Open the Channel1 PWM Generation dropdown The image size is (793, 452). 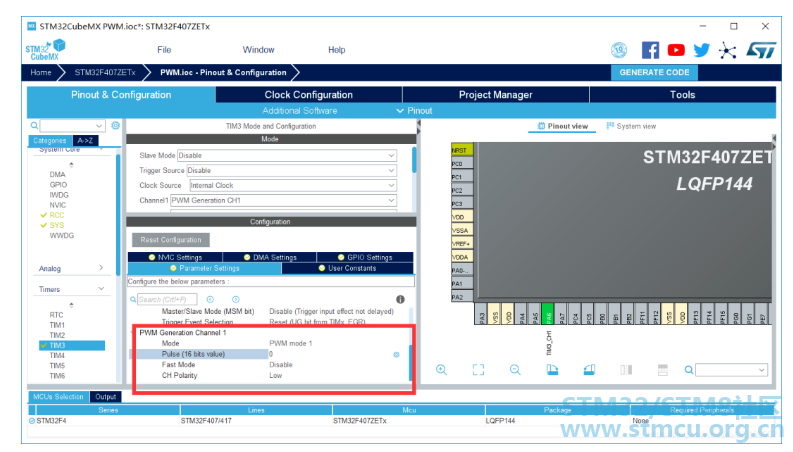click(x=283, y=200)
